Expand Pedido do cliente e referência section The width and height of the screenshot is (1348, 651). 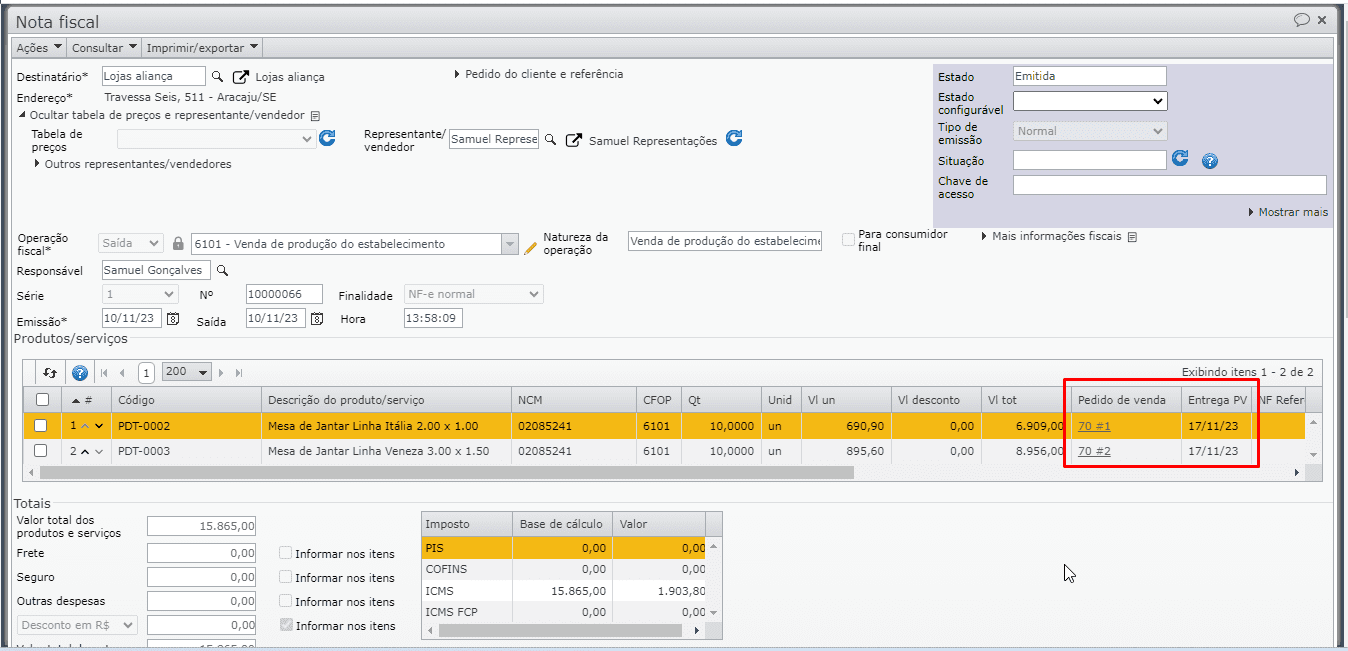(x=538, y=74)
